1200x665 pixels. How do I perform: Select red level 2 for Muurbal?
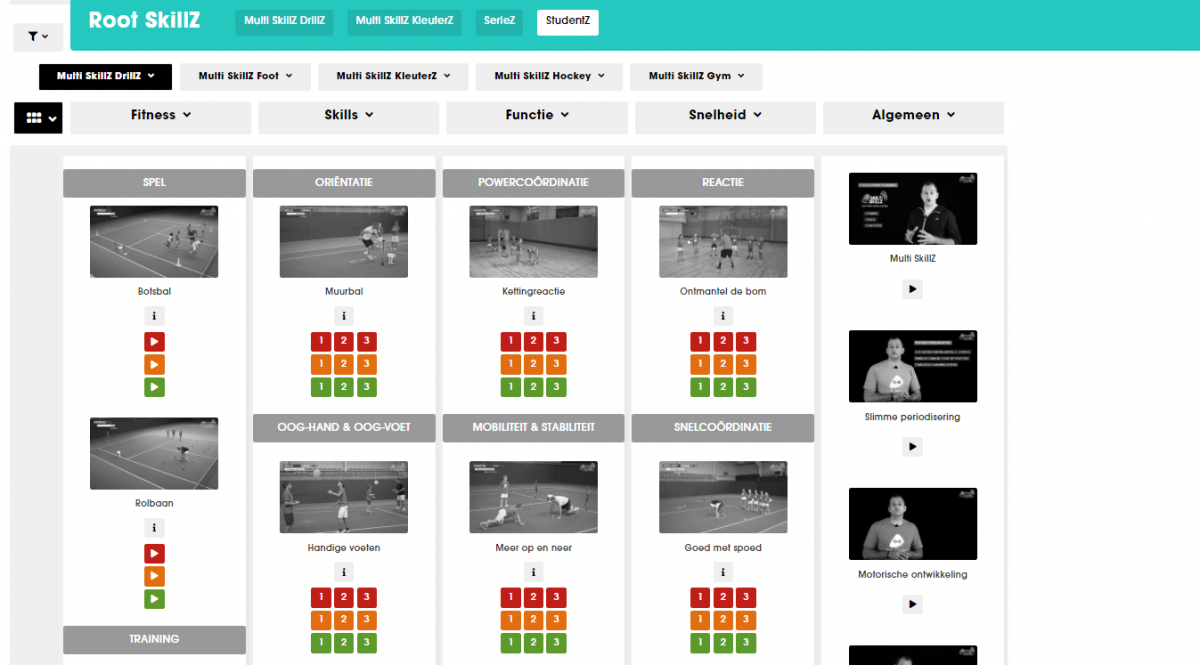point(344,341)
